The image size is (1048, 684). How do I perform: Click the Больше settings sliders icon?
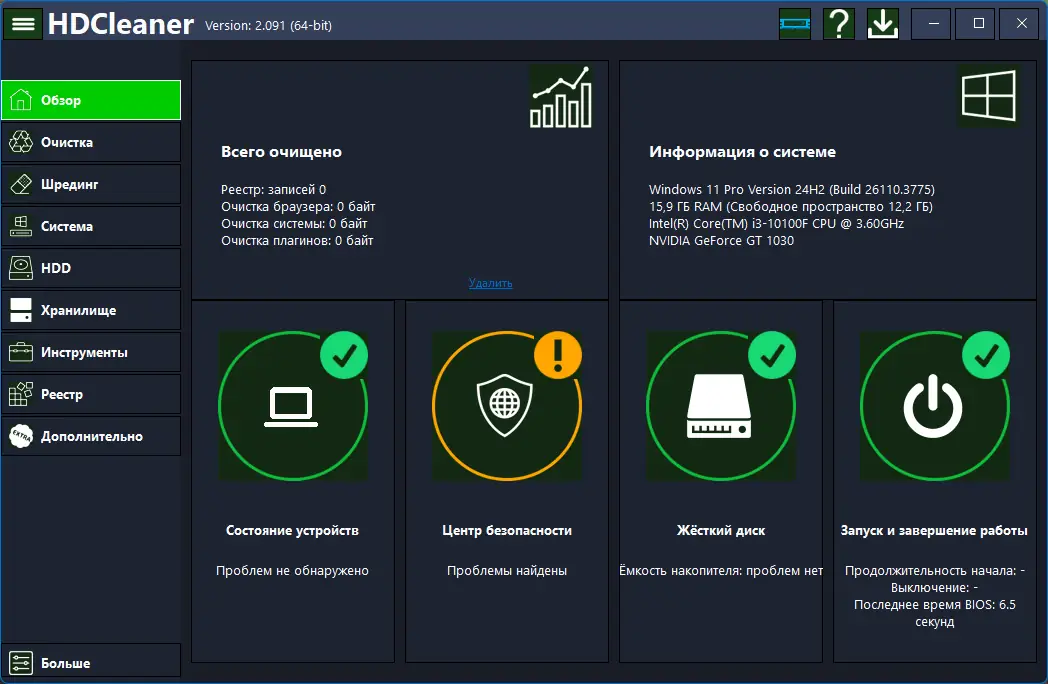21,663
